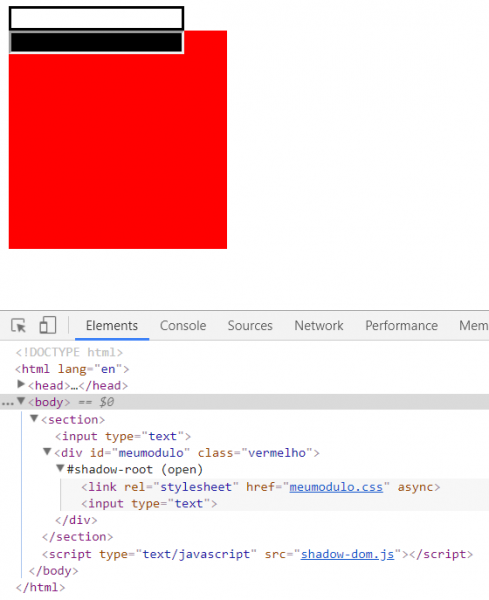
Task: Collapse the body element node
Action: pyautogui.click(x=21, y=401)
